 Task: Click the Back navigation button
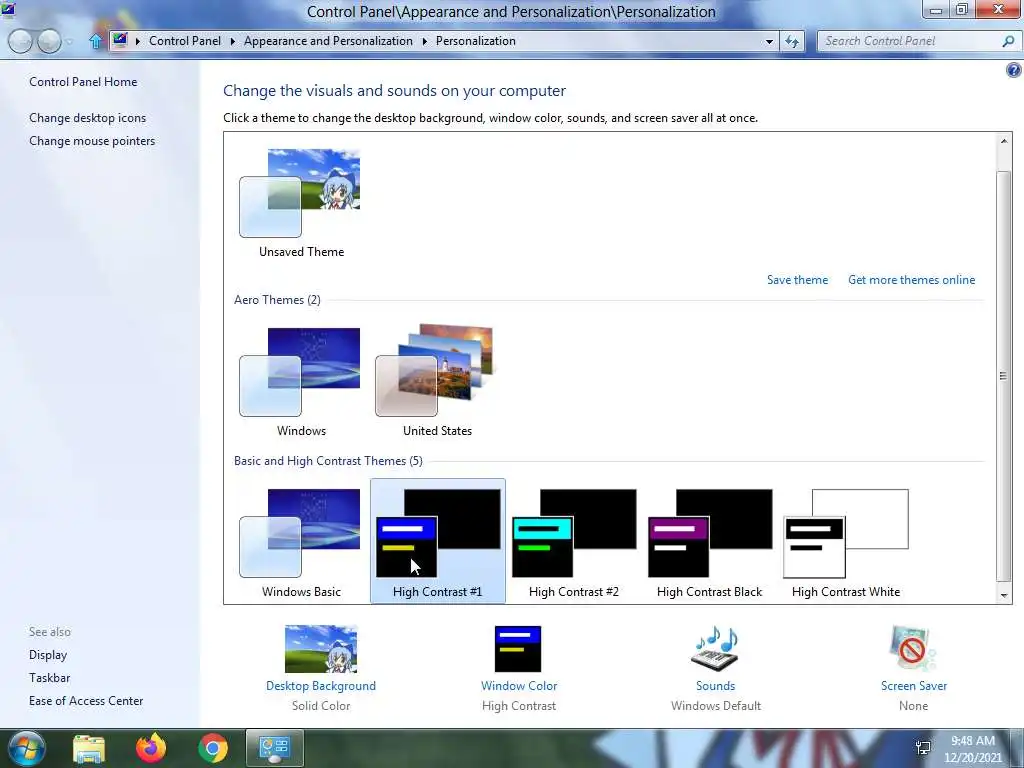click(x=20, y=41)
